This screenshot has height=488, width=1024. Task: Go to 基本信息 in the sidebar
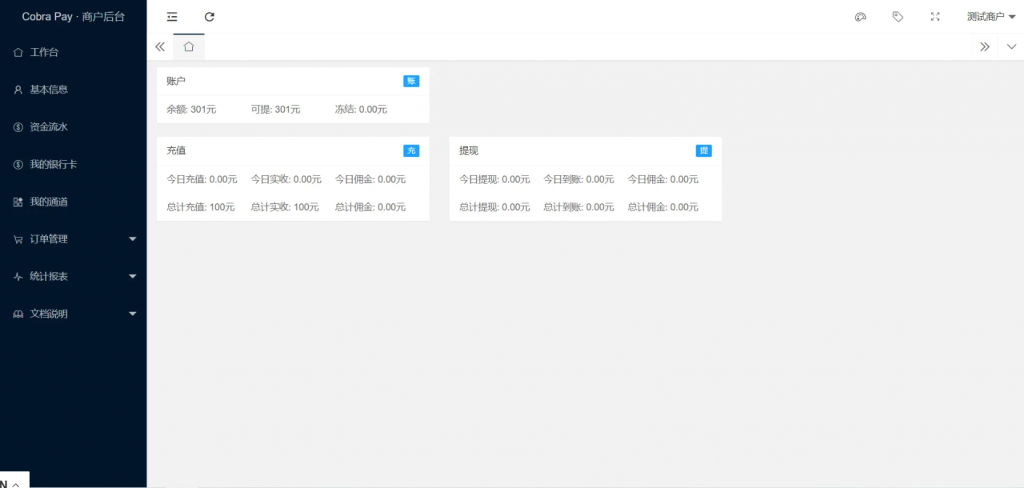coord(48,90)
